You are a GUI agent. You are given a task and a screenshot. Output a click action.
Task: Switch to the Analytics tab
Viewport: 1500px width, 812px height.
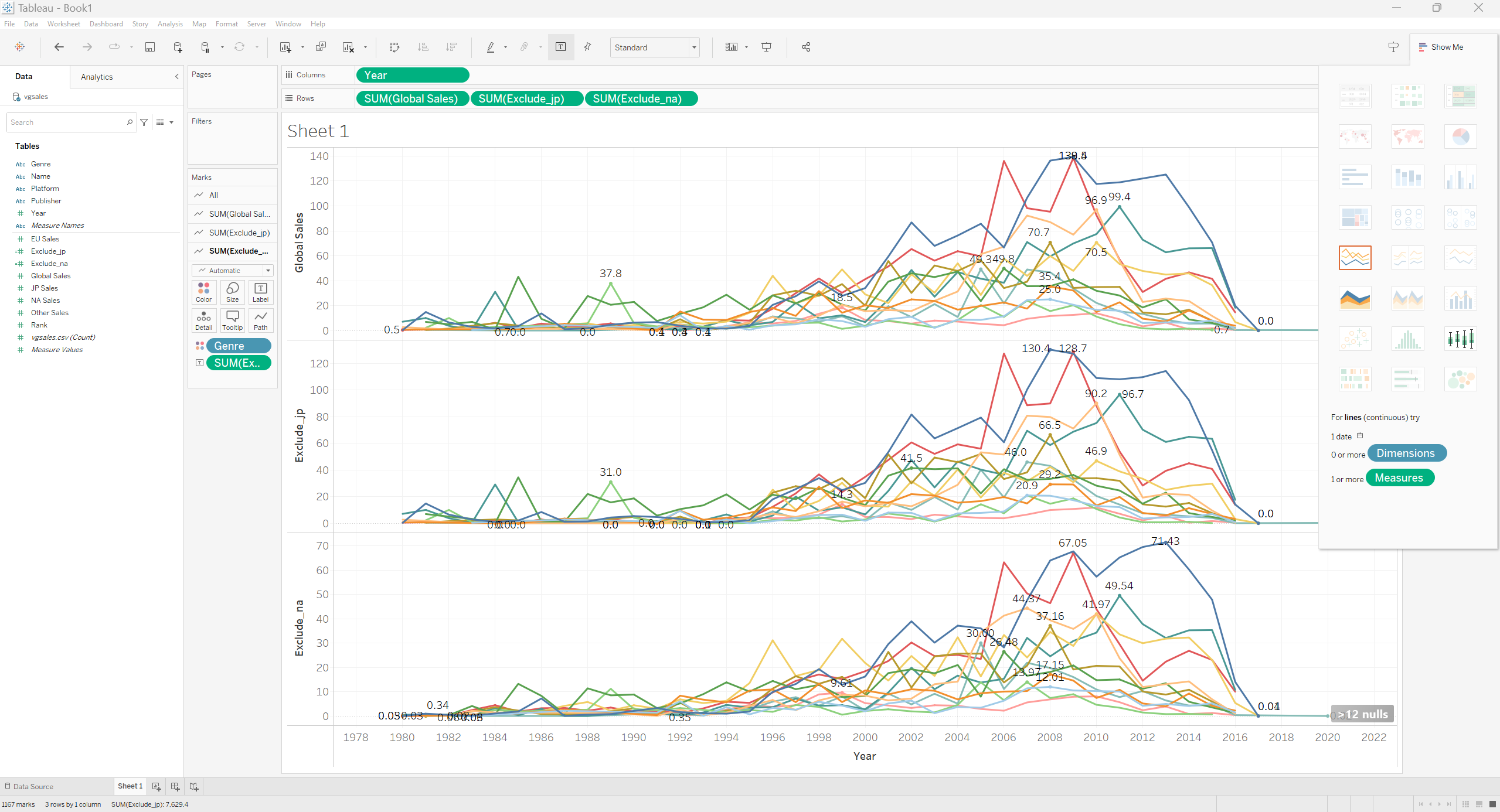point(97,77)
